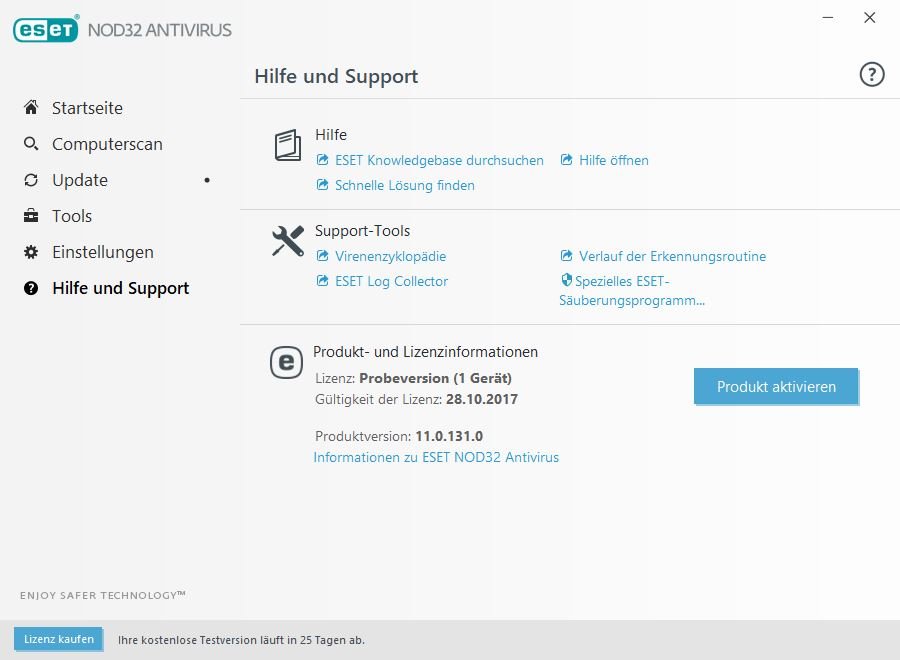Go to Startseite in the sidebar
Screen dimensions: 900x660
point(87,108)
